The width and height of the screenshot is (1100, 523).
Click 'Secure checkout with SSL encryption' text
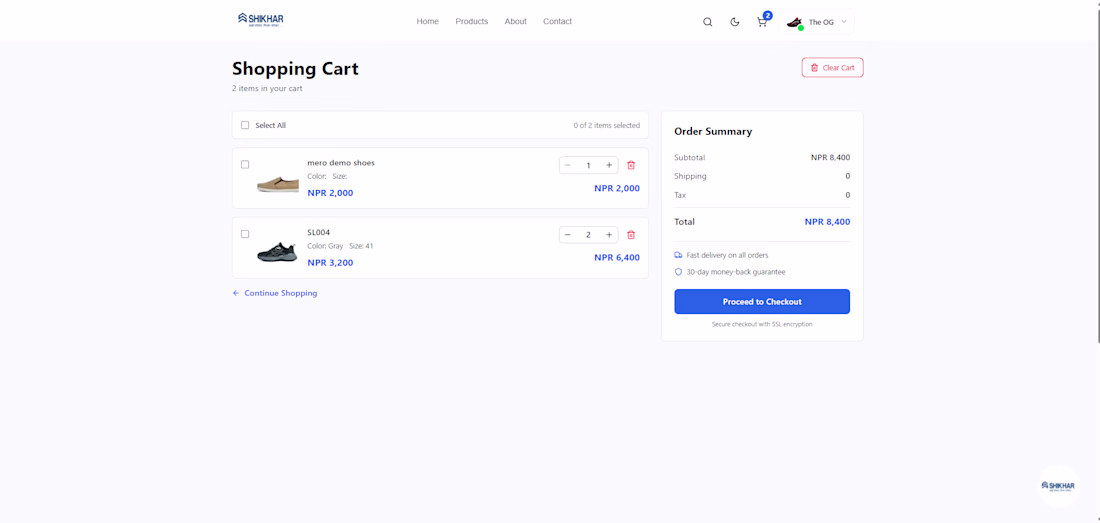point(762,325)
